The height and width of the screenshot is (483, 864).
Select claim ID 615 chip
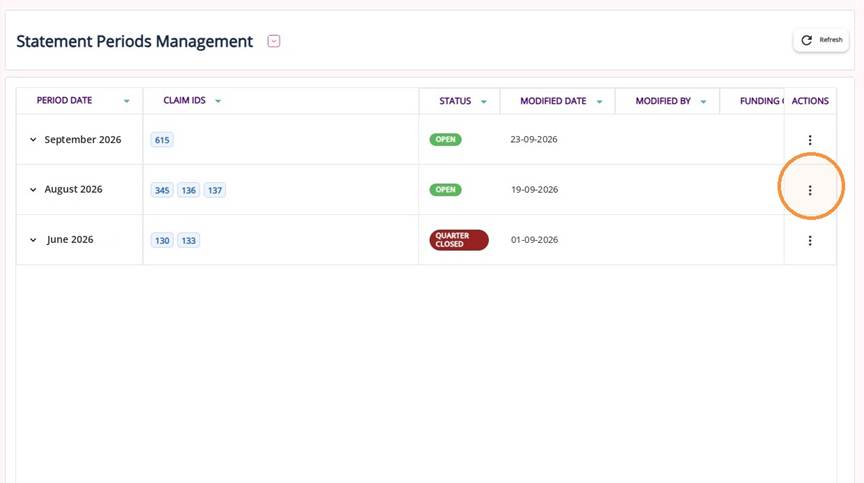[x=162, y=140]
